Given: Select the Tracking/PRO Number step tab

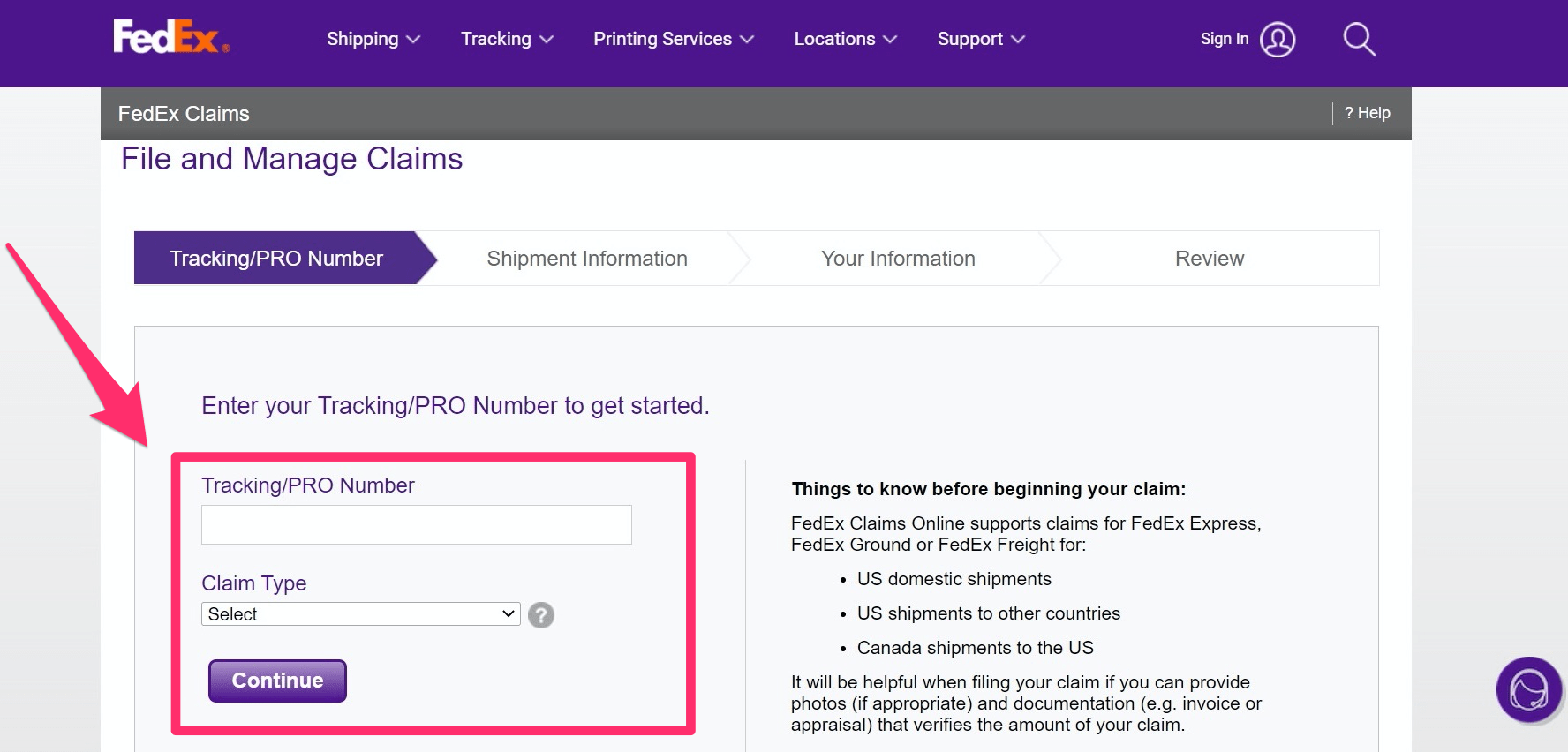Looking at the screenshot, I should (x=276, y=258).
